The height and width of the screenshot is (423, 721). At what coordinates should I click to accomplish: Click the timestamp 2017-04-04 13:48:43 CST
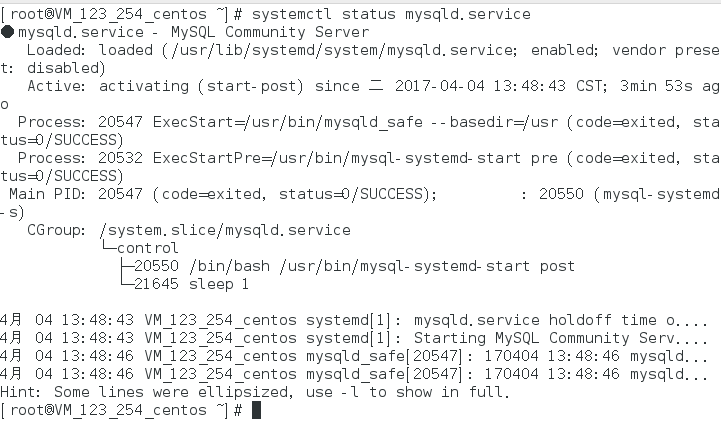pos(499,86)
